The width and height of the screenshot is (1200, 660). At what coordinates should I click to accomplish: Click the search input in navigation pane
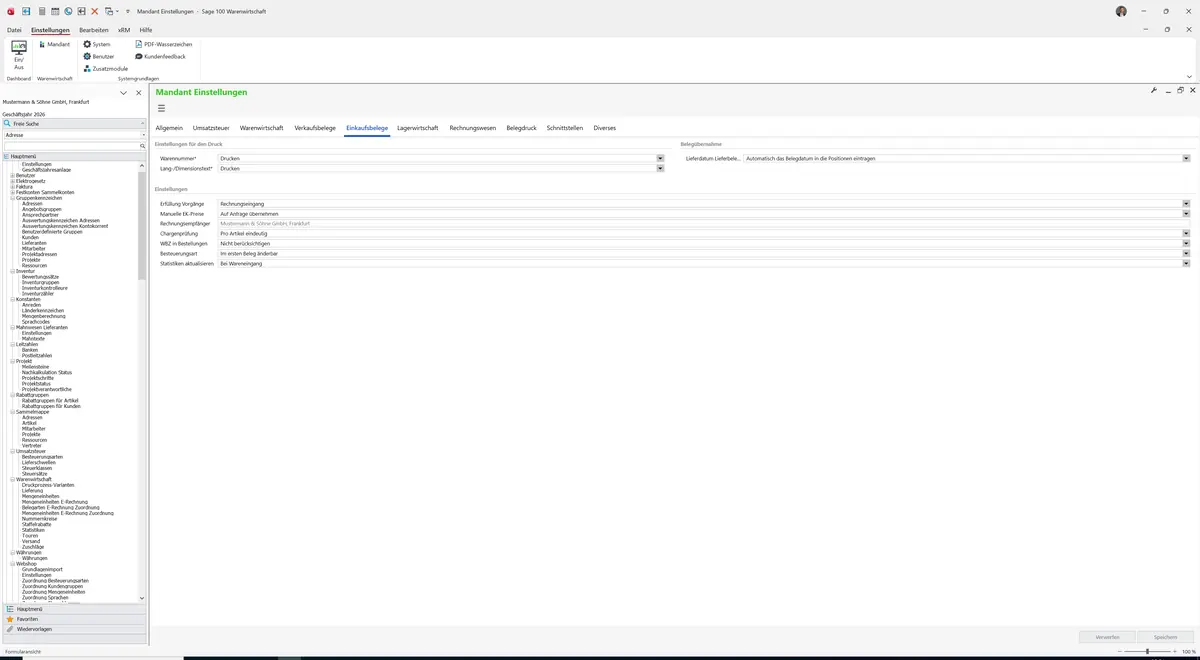click(70, 146)
